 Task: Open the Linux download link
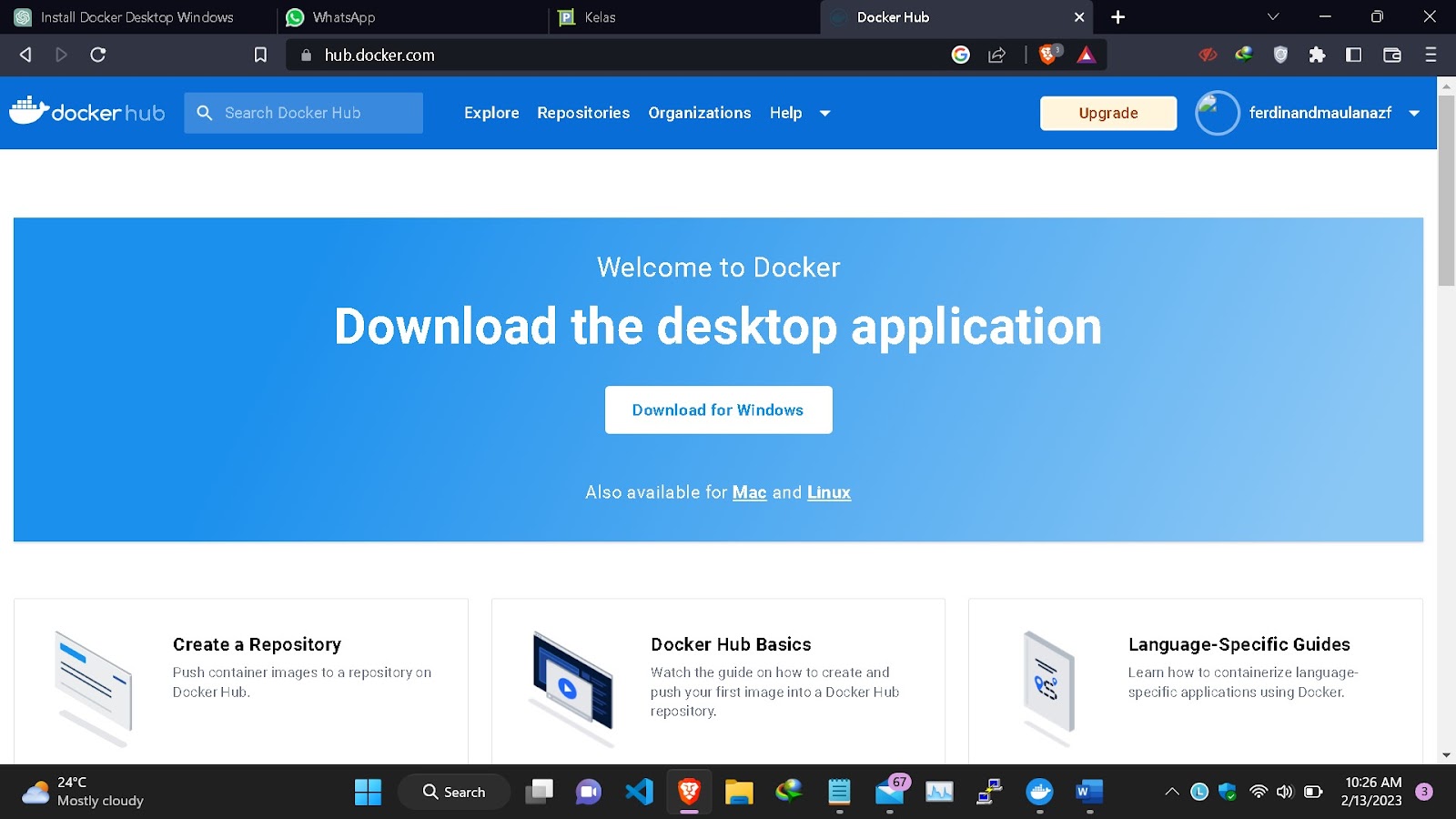click(x=829, y=492)
